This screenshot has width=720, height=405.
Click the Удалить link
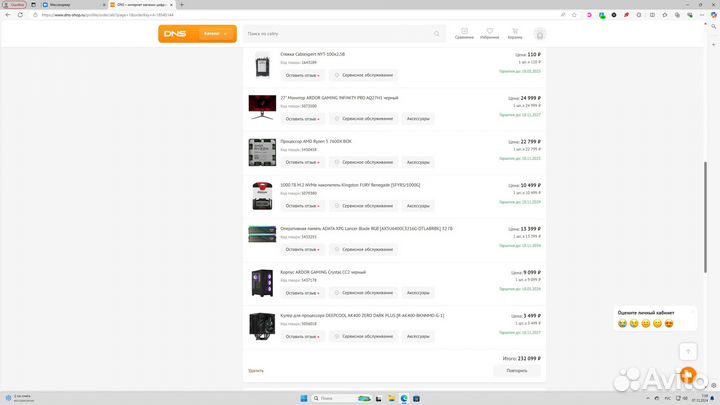tap(256, 370)
